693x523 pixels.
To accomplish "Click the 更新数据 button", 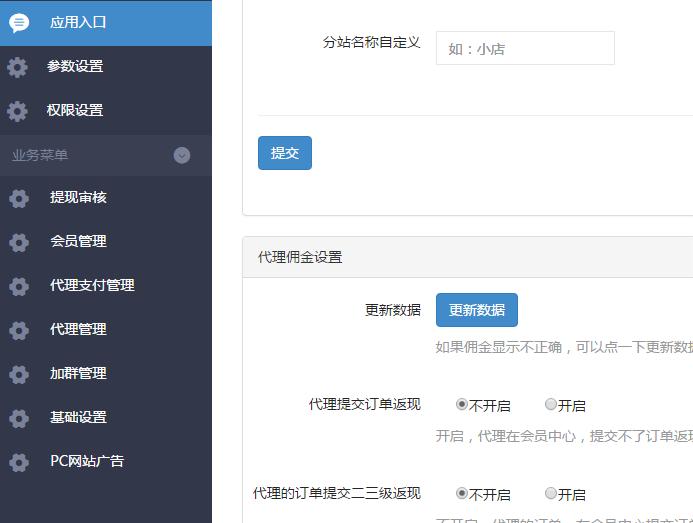I will (x=476, y=310).
